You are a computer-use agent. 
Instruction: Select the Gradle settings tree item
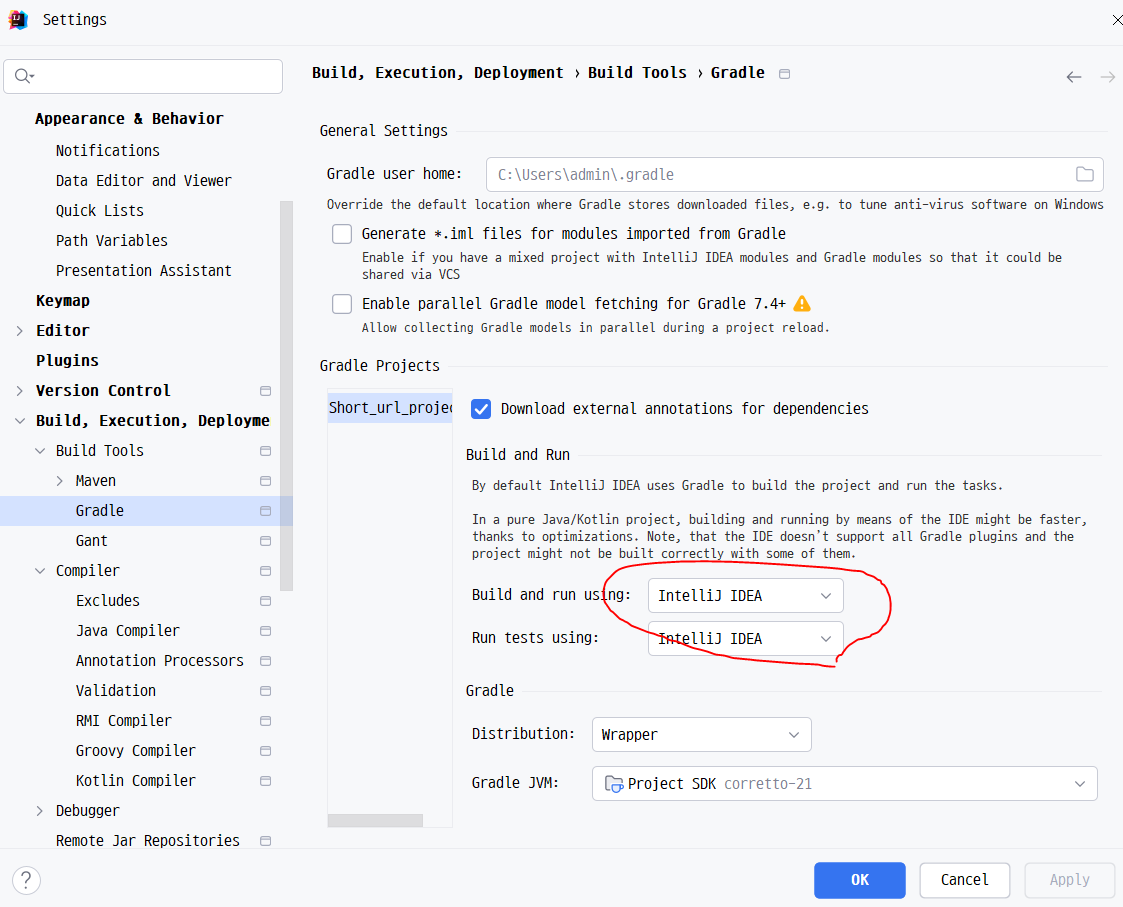(146, 511)
